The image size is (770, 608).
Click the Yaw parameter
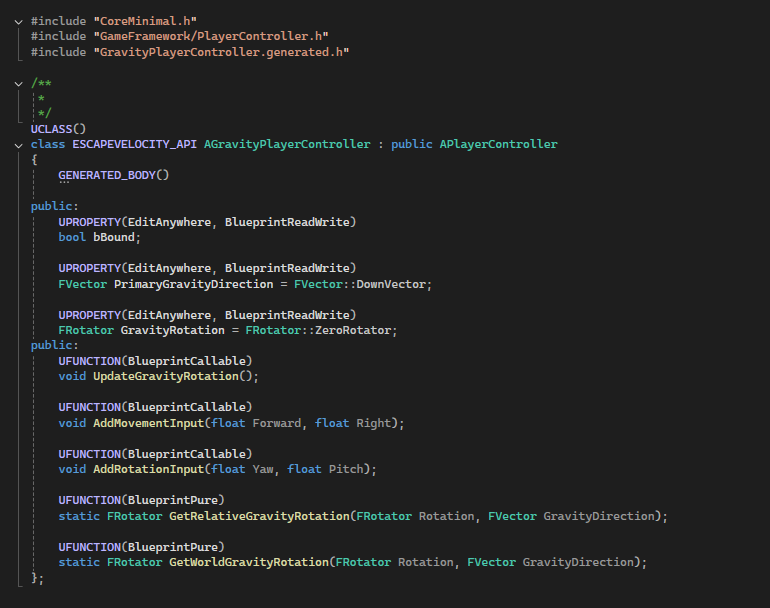click(263, 469)
